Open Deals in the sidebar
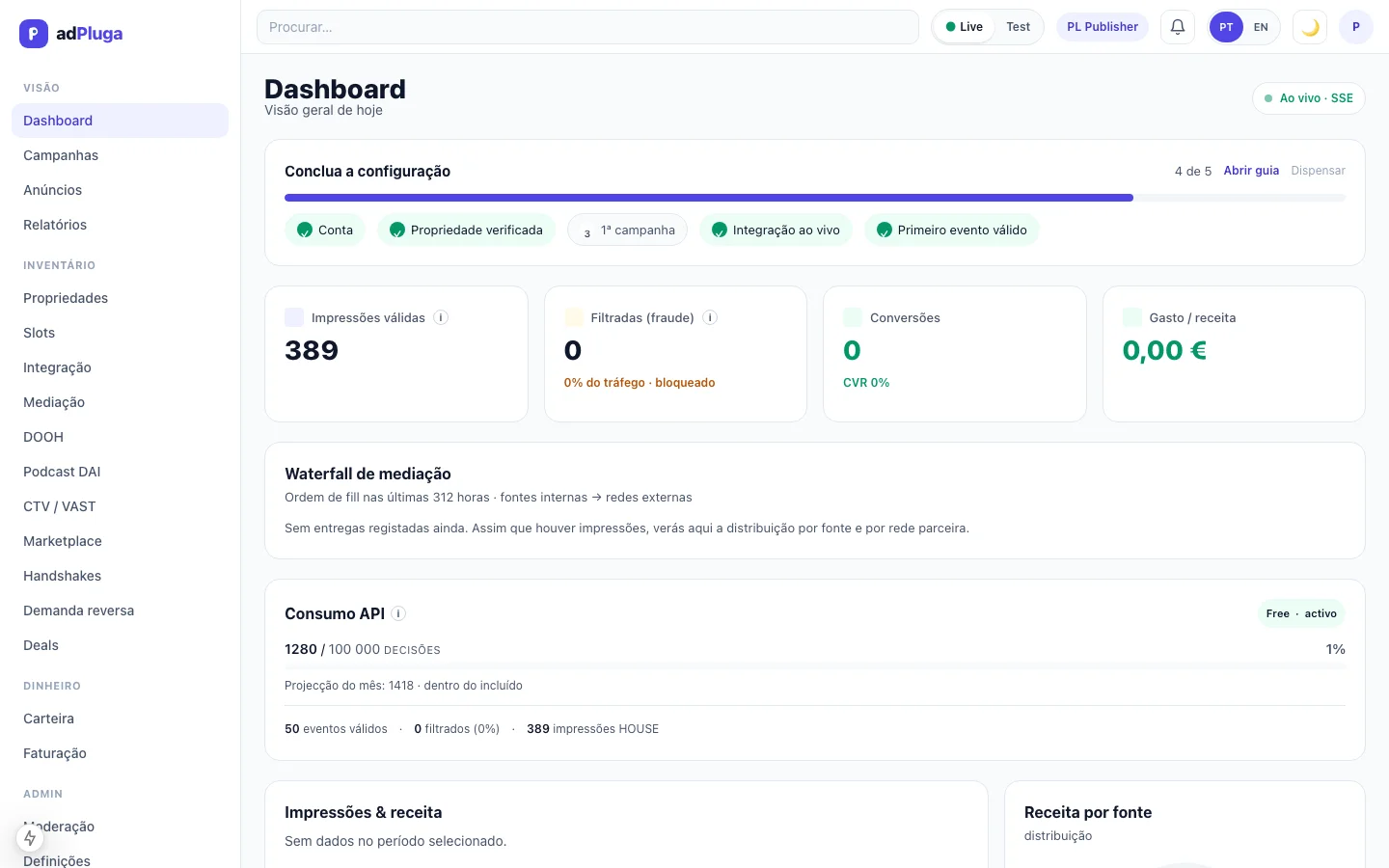 click(120, 645)
